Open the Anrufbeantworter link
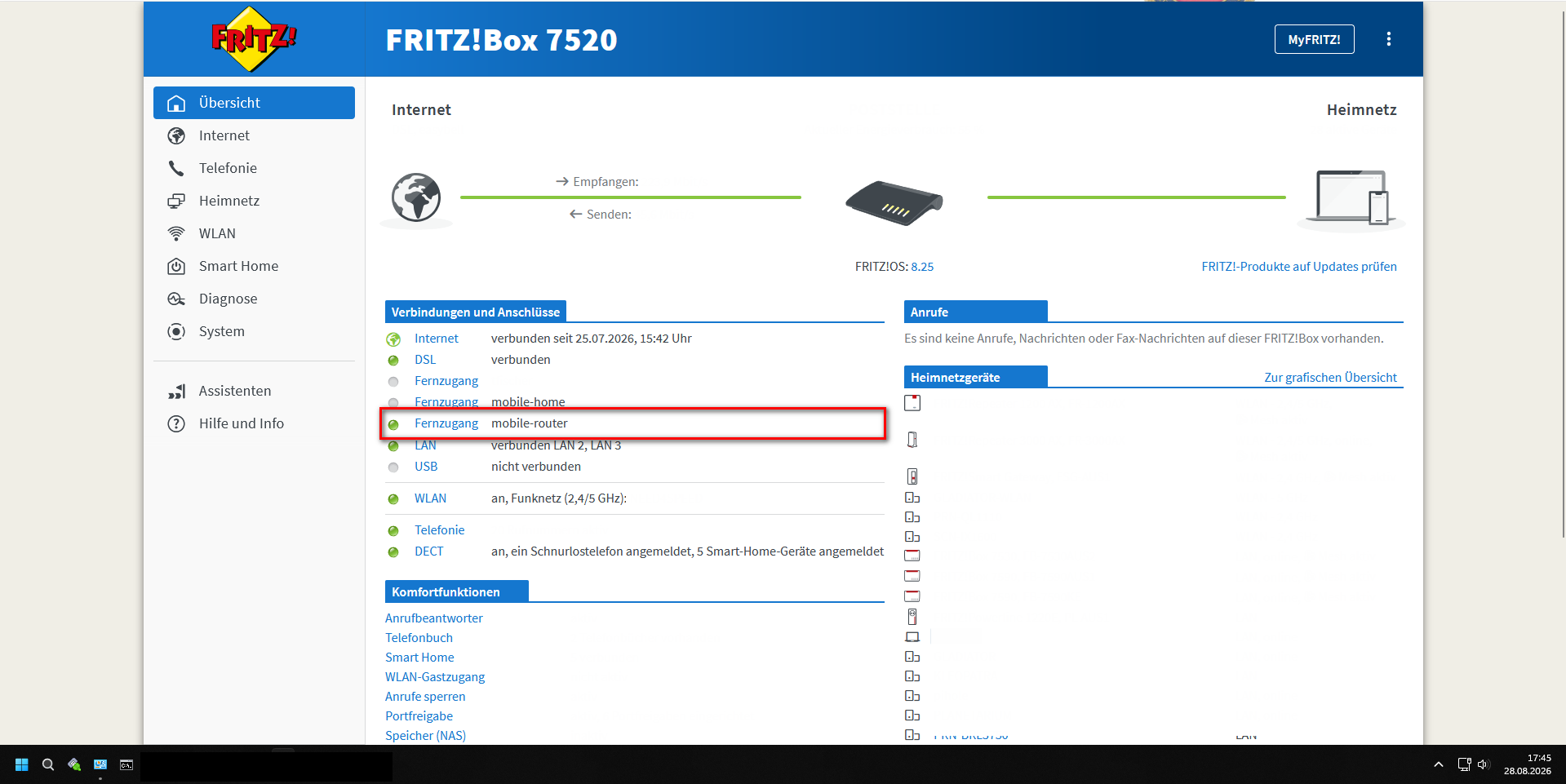Image resolution: width=1566 pixels, height=784 pixels. [x=434, y=618]
